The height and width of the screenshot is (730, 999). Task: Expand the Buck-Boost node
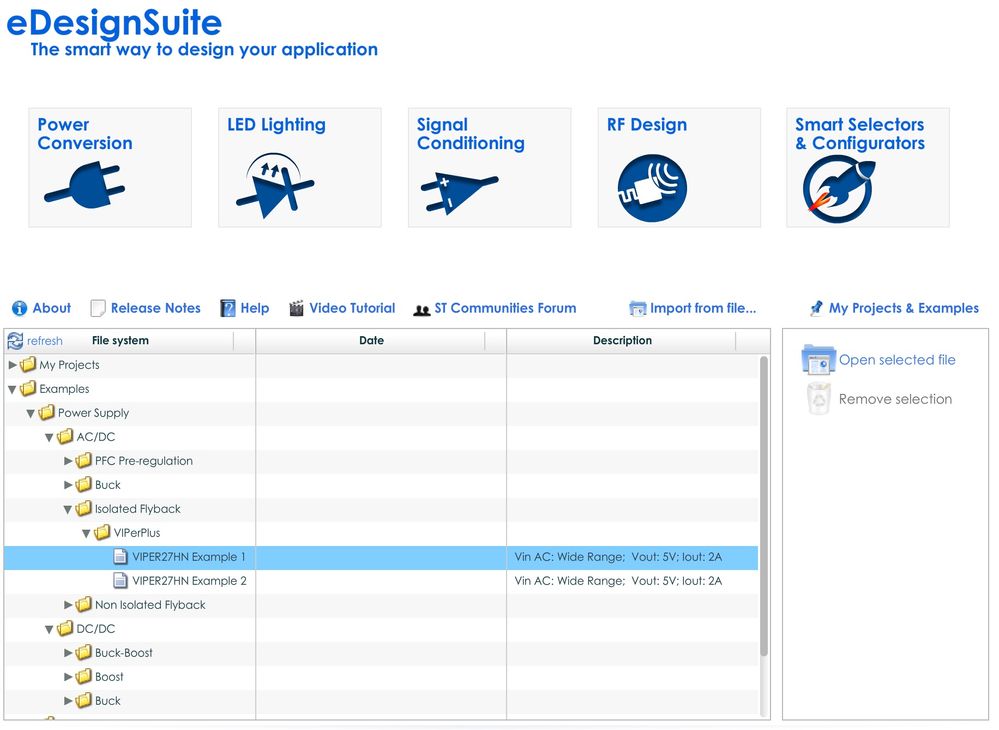[x=68, y=653]
